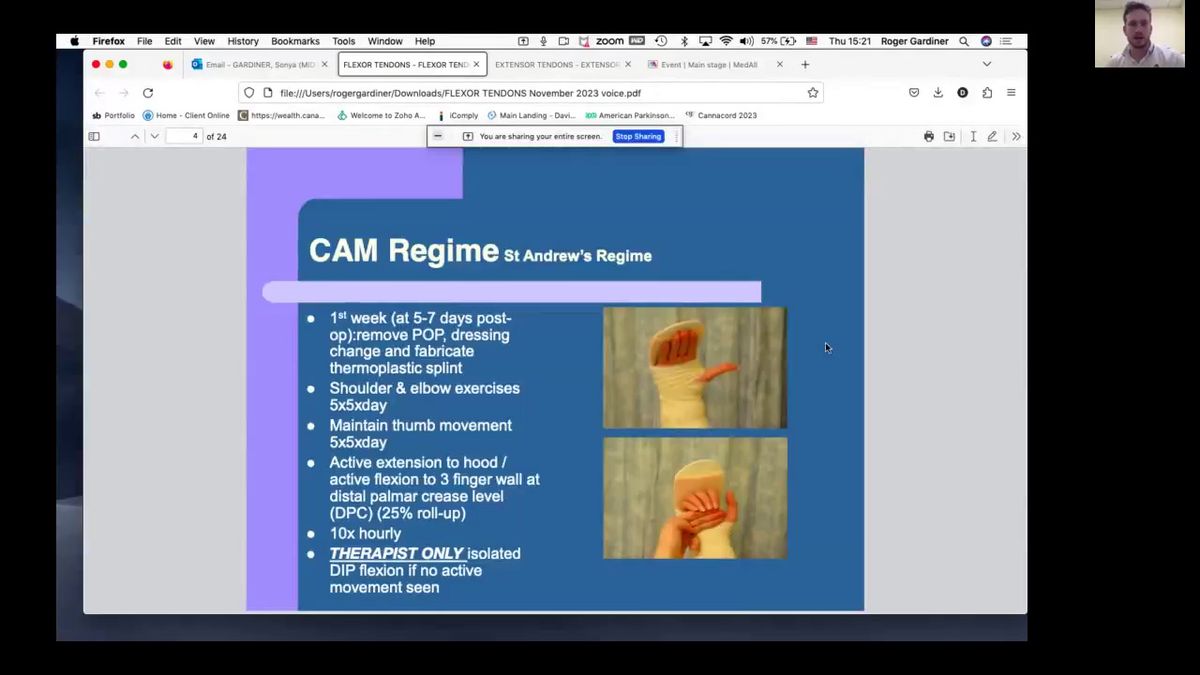Screen dimensions: 1200x675
Task: Toggle the PDF sidebar panel
Action: pos(94,136)
